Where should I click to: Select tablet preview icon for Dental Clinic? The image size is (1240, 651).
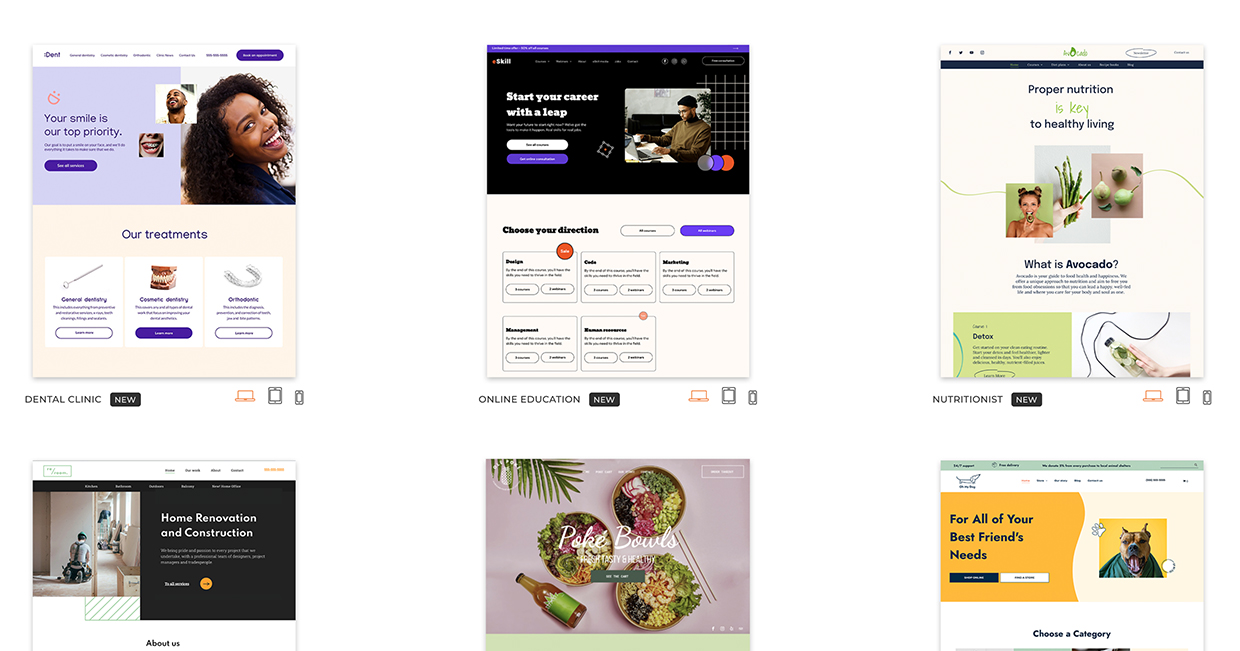coord(275,396)
